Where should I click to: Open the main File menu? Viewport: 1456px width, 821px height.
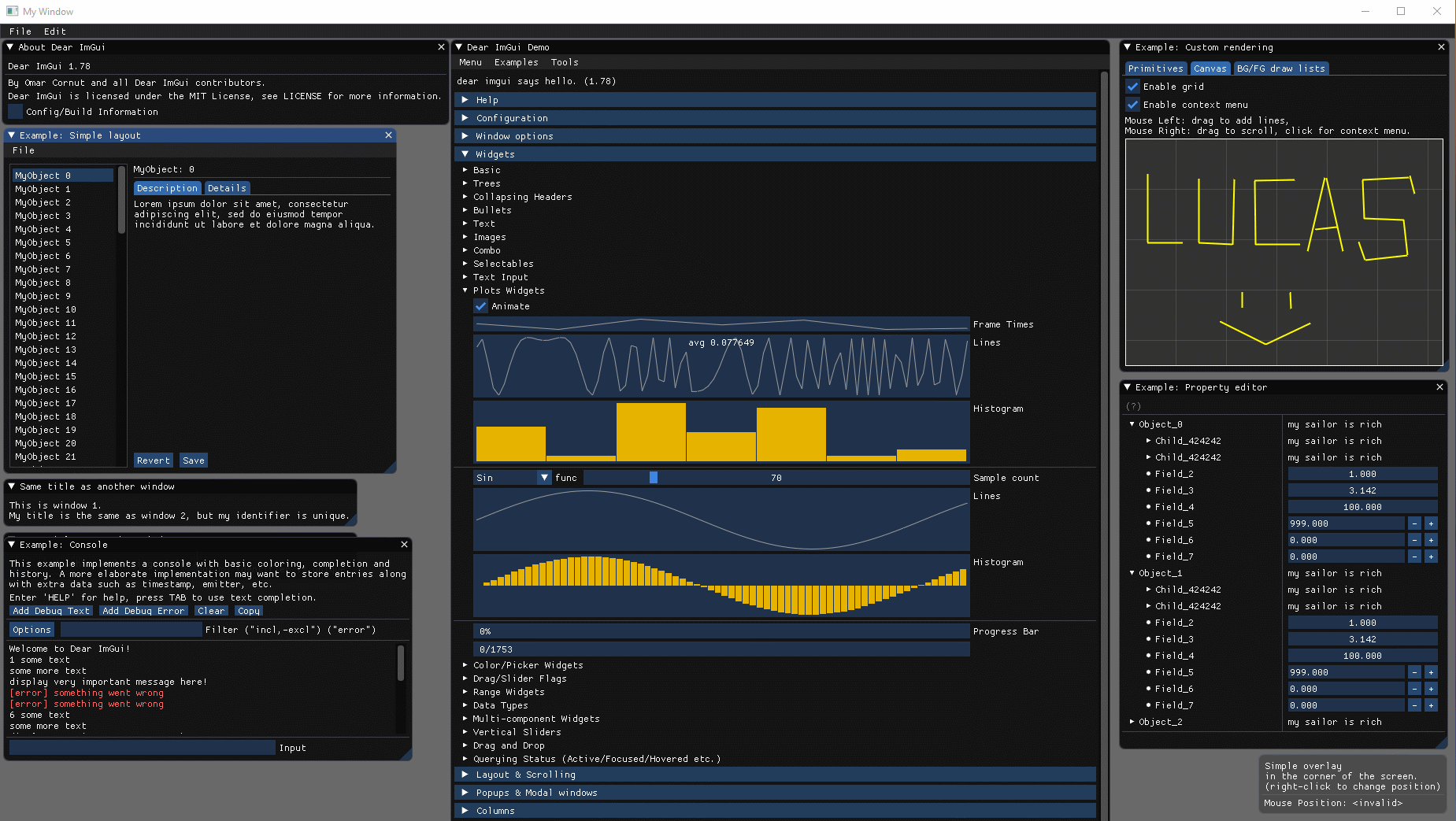20,31
